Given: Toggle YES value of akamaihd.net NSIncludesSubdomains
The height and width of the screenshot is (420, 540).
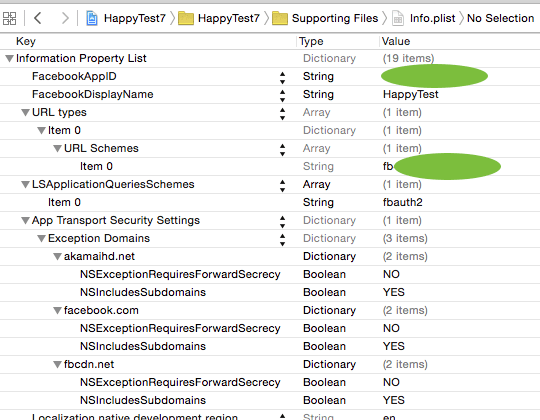Looking at the screenshot, I should click(x=394, y=292).
